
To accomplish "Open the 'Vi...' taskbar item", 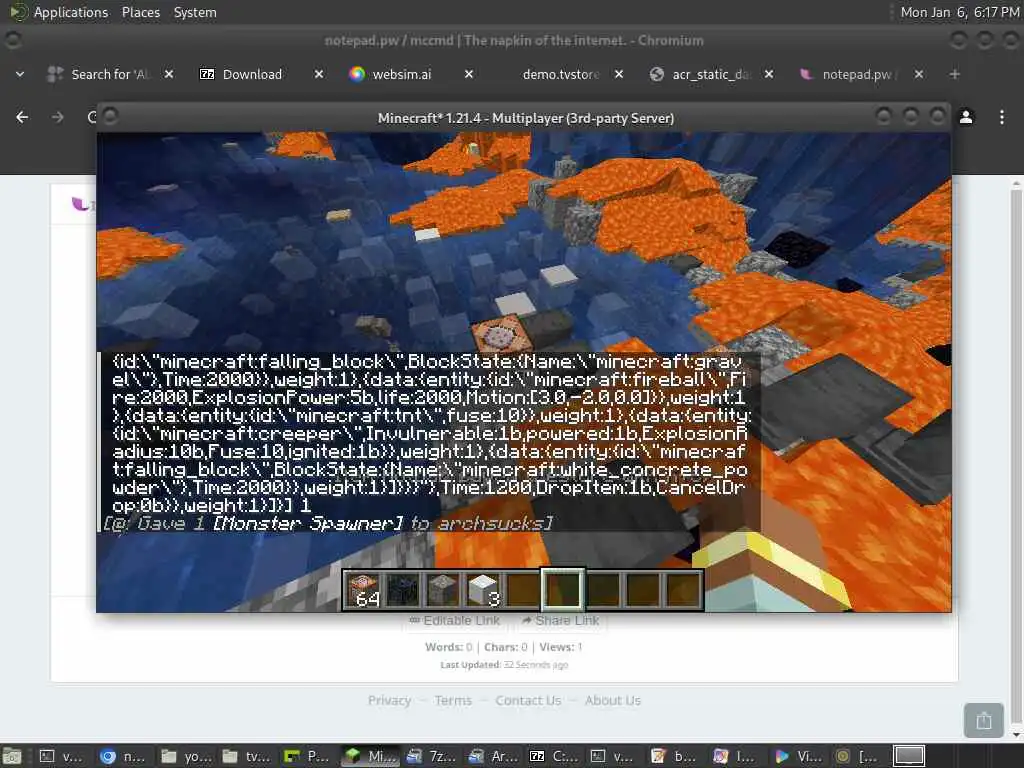I will tap(798, 756).
